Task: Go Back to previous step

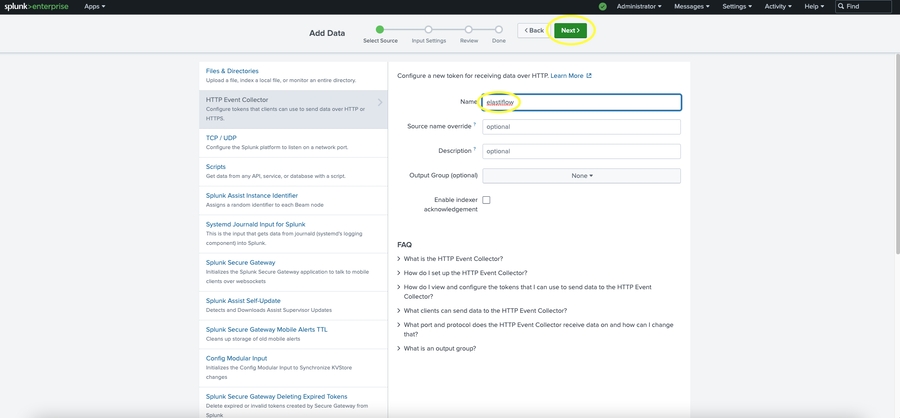Action: pyautogui.click(x=532, y=30)
